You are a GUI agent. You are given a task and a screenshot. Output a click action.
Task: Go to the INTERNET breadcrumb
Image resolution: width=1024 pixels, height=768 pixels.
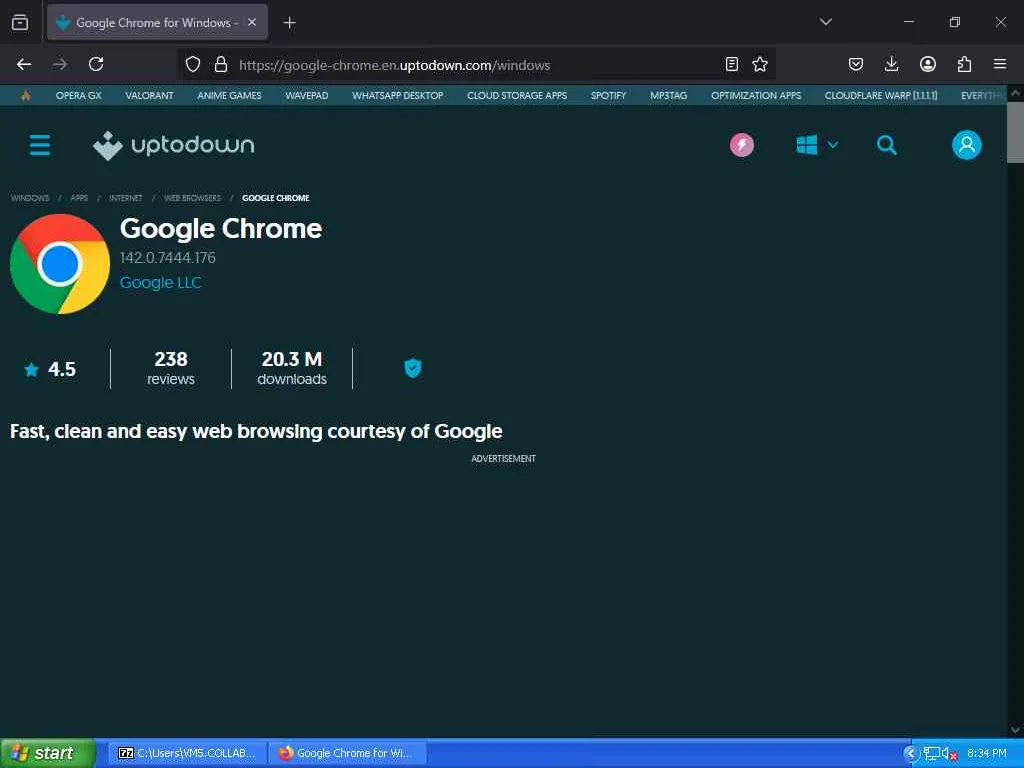[125, 198]
